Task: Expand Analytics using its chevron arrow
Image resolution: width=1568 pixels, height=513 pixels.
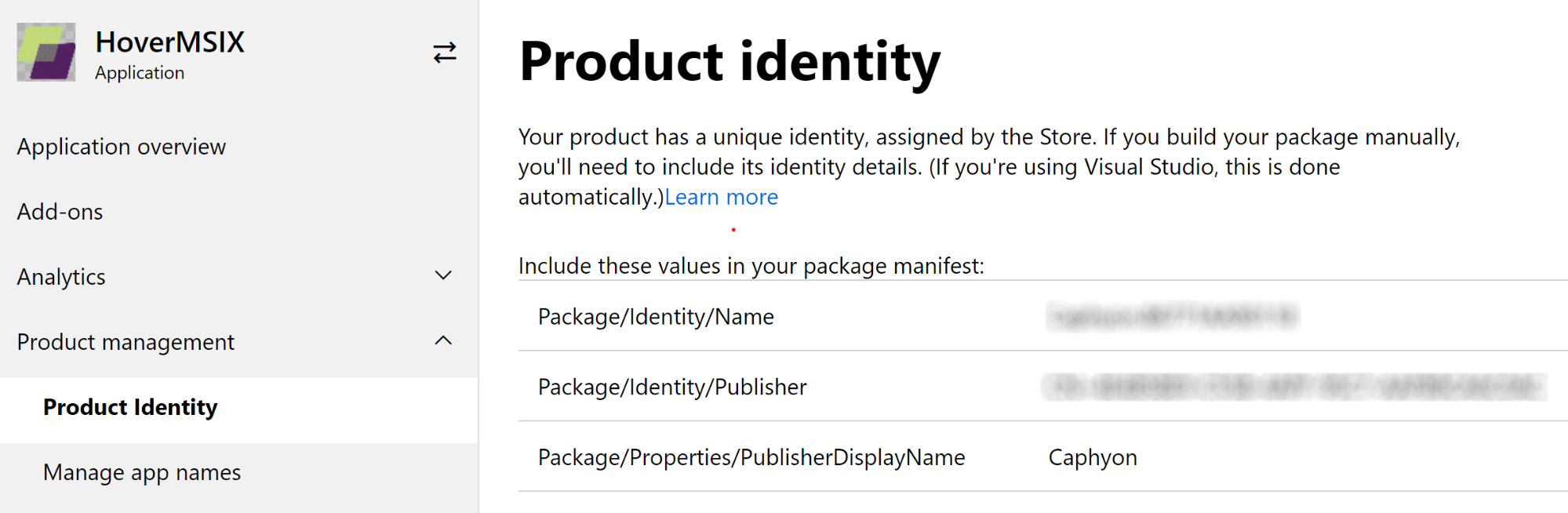Action: click(443, 275)
